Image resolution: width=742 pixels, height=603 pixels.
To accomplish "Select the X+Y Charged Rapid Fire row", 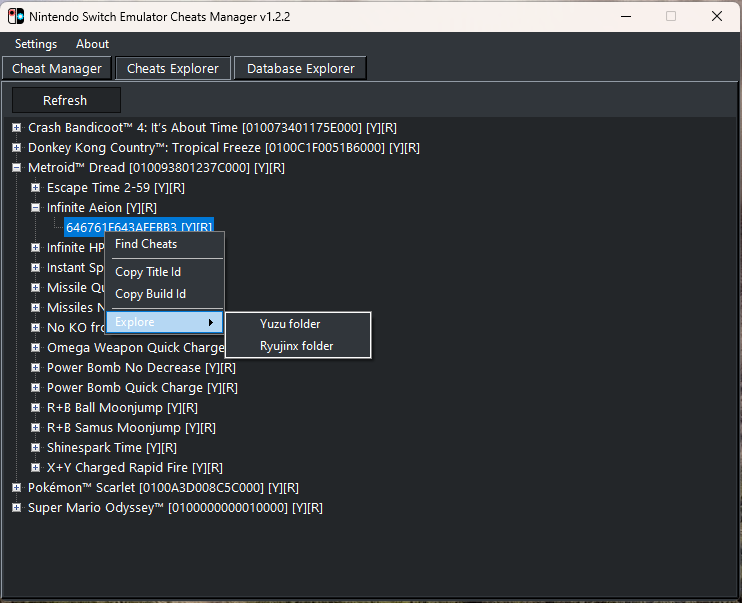I will 134,468.
